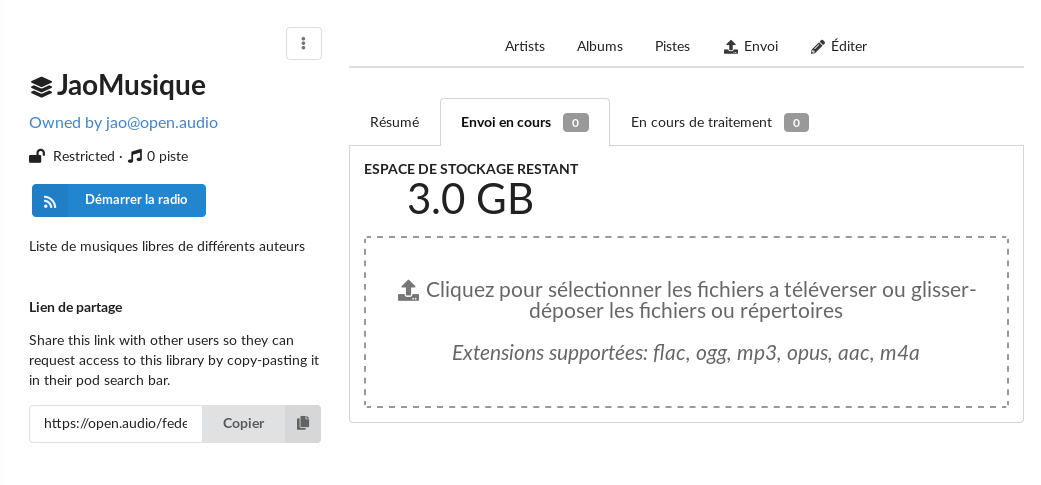
Task: Click the stacked layers library icon
Action: 41,87
